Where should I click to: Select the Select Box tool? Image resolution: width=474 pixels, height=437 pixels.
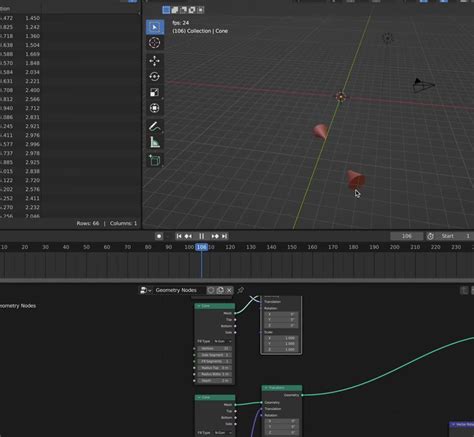point(155,27)
